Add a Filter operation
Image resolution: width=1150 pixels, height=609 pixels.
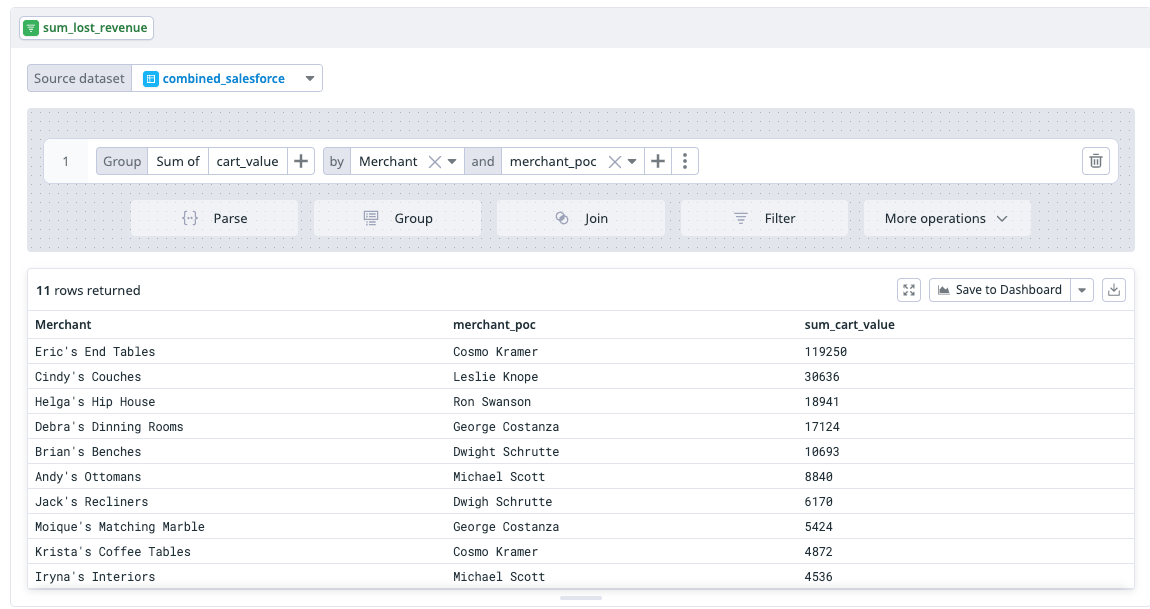[764, 218]
